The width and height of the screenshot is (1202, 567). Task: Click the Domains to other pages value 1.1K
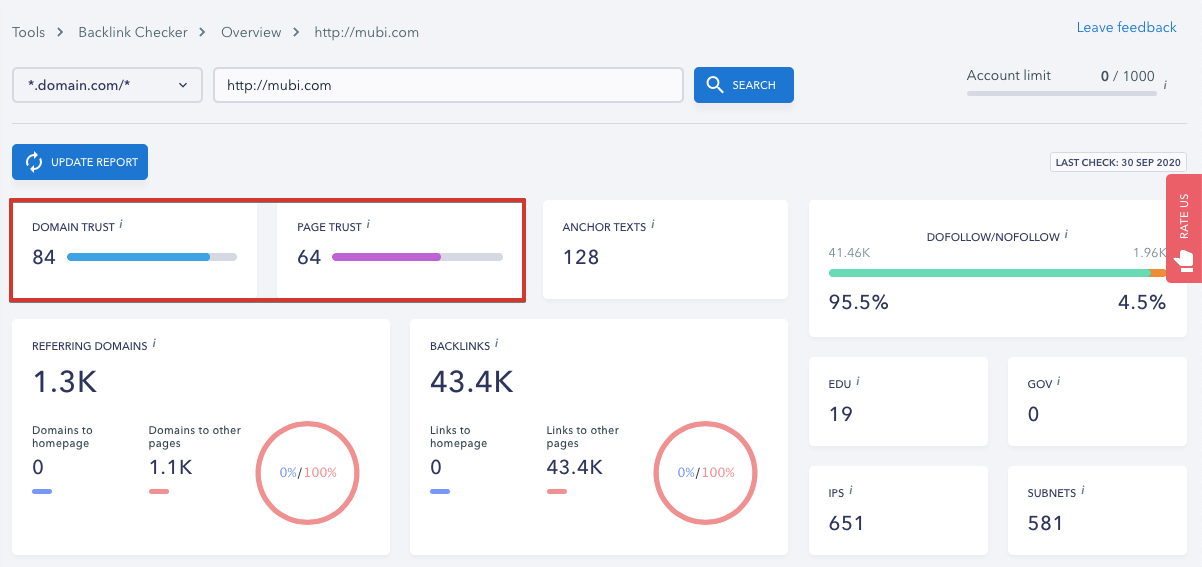pyautogui.click(x=171, y=467)
